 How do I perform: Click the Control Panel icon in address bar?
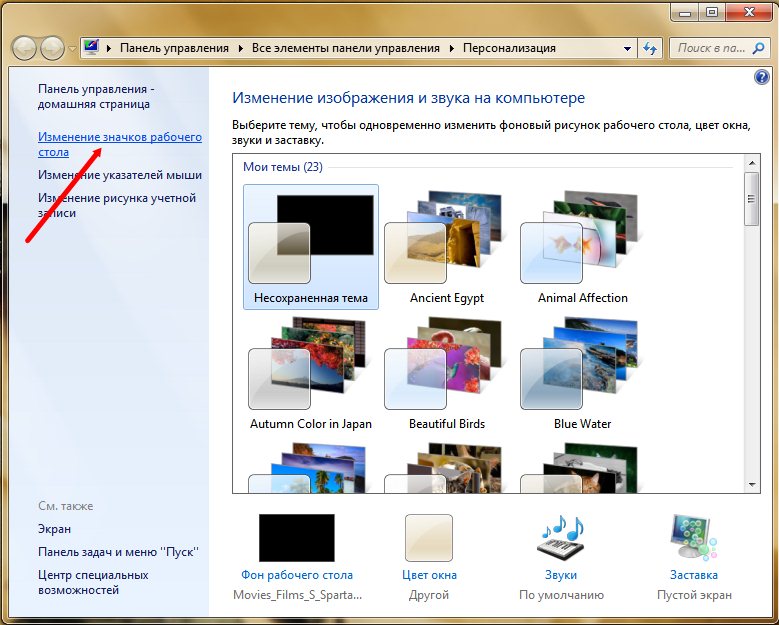92,48
